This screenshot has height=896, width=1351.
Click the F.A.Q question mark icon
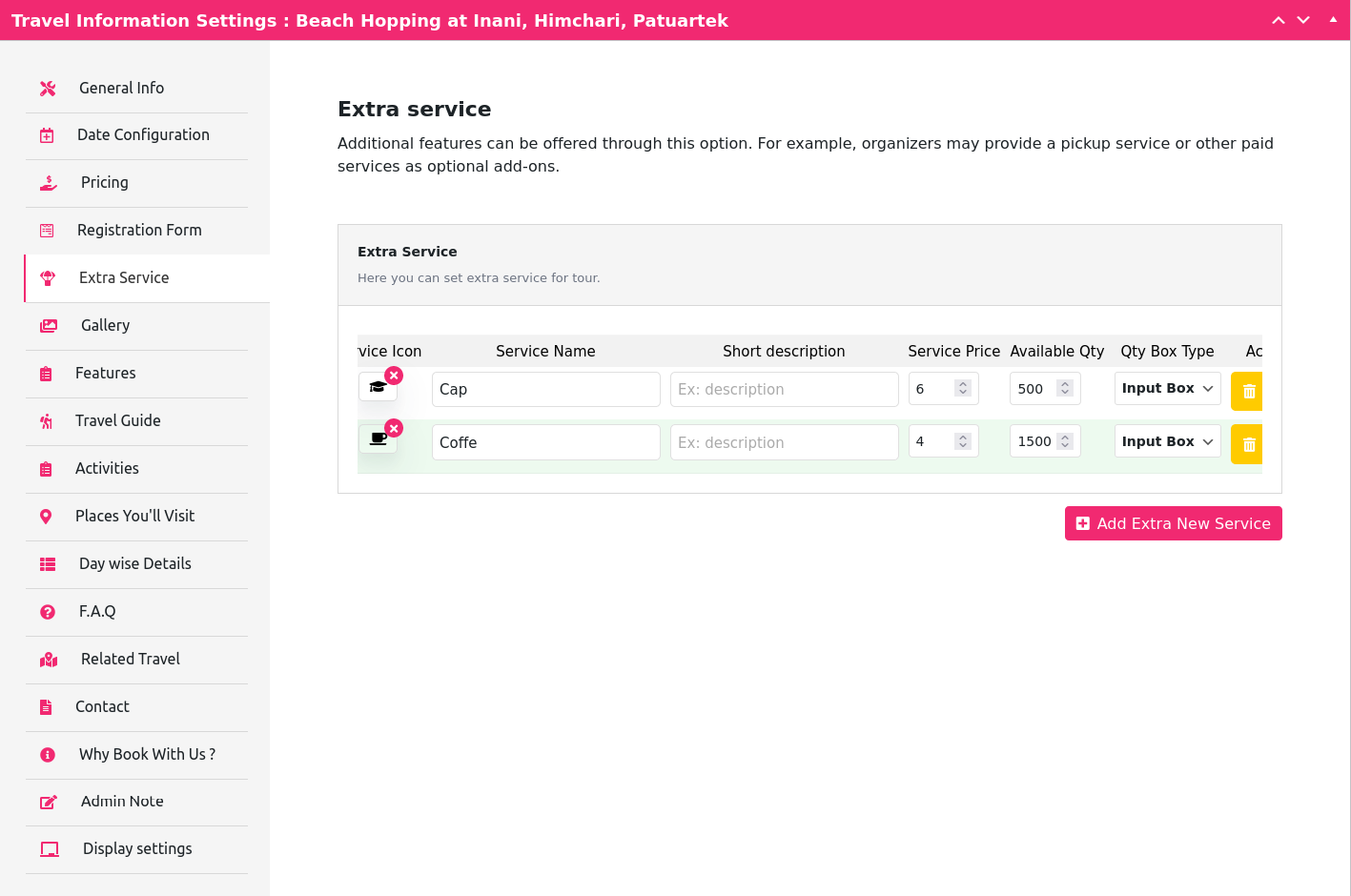click(48, 612)
